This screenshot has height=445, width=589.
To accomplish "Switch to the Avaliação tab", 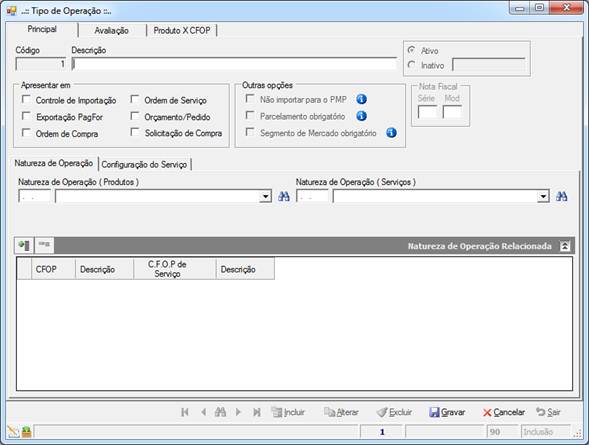I will [x=111, y=30].
